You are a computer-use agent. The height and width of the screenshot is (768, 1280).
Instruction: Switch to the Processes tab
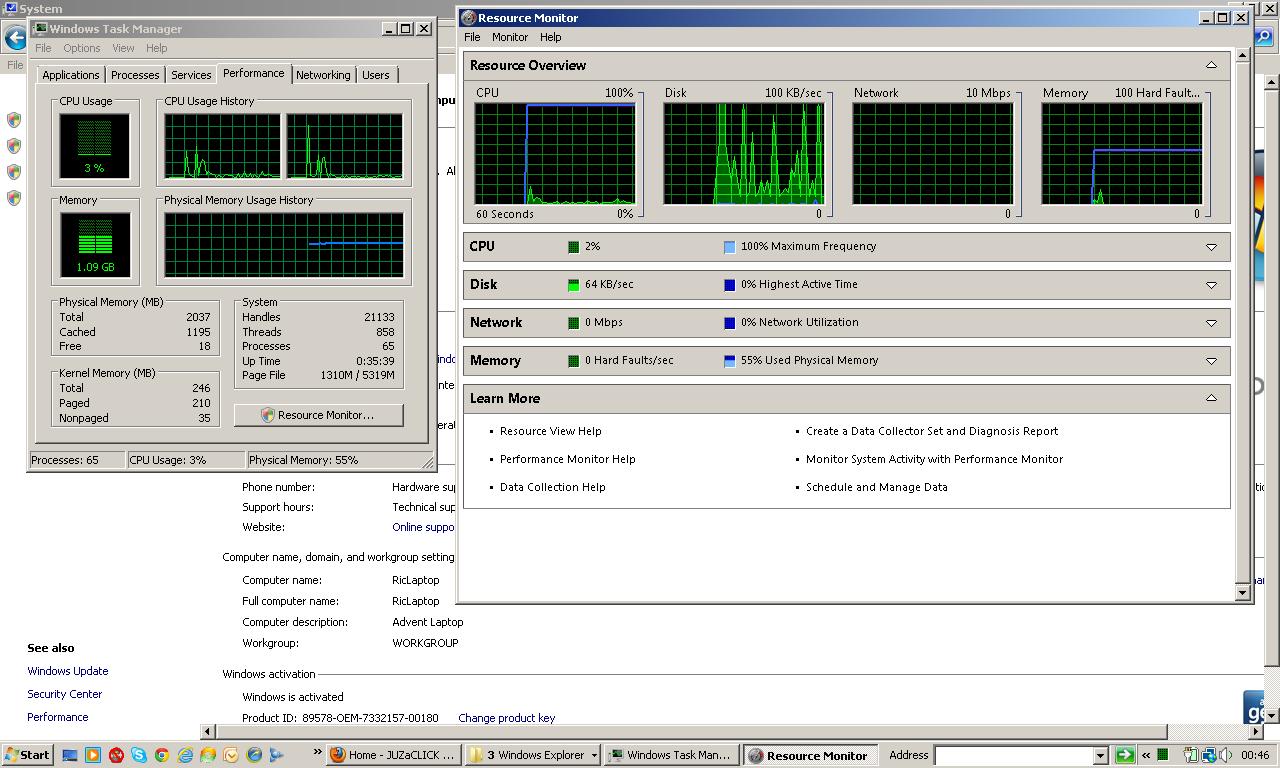(135, 75)
